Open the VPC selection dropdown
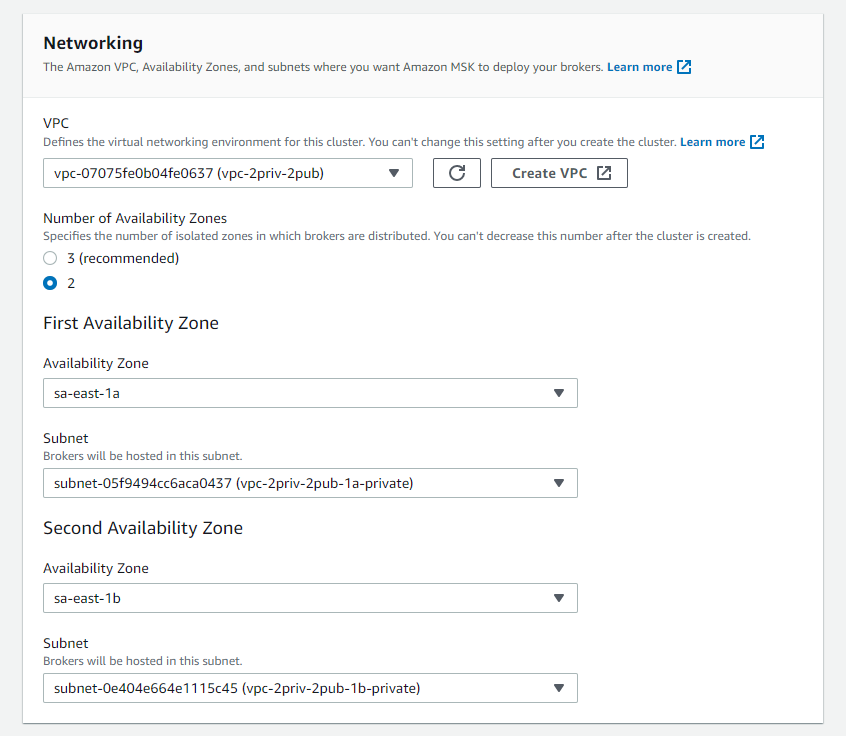Screen dimensions: 846x736 click(x=228, y=173)
